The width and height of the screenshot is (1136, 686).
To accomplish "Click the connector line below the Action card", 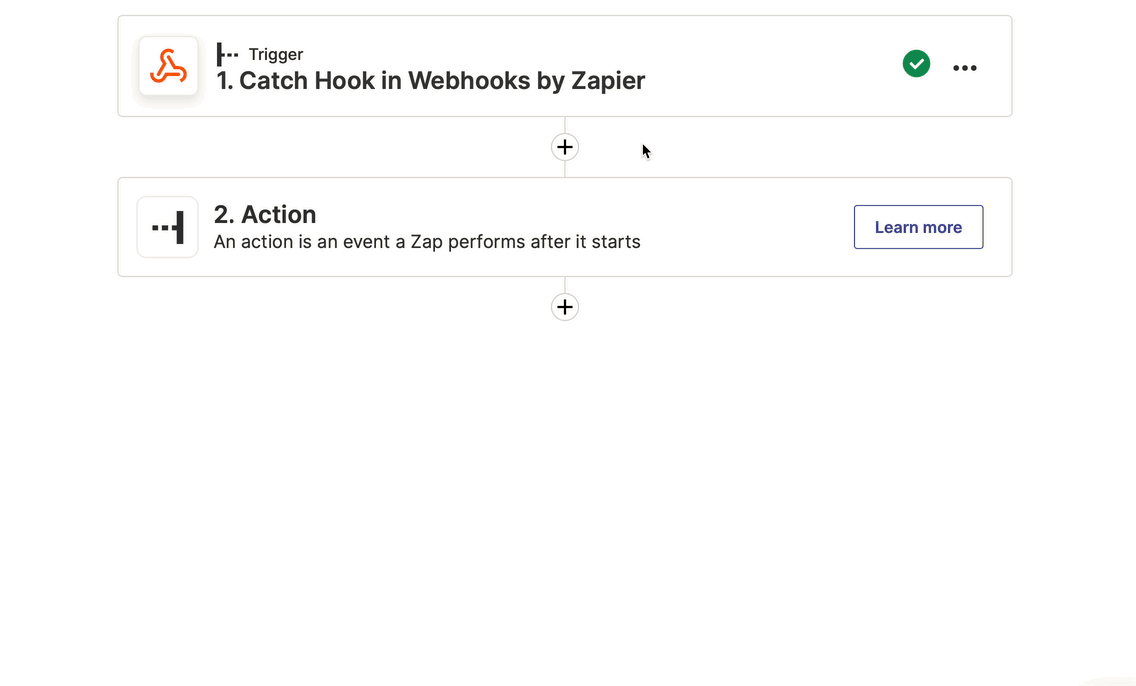I will 565,285.
